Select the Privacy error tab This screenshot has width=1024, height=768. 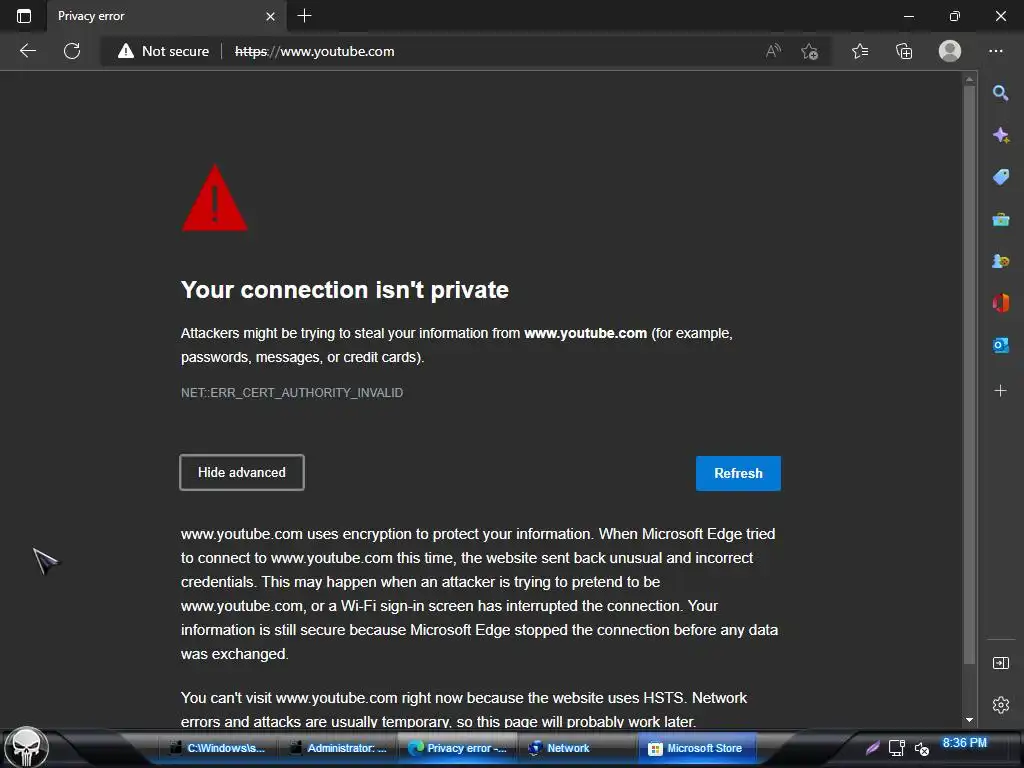pyautogui.click(x=165, y=16)
